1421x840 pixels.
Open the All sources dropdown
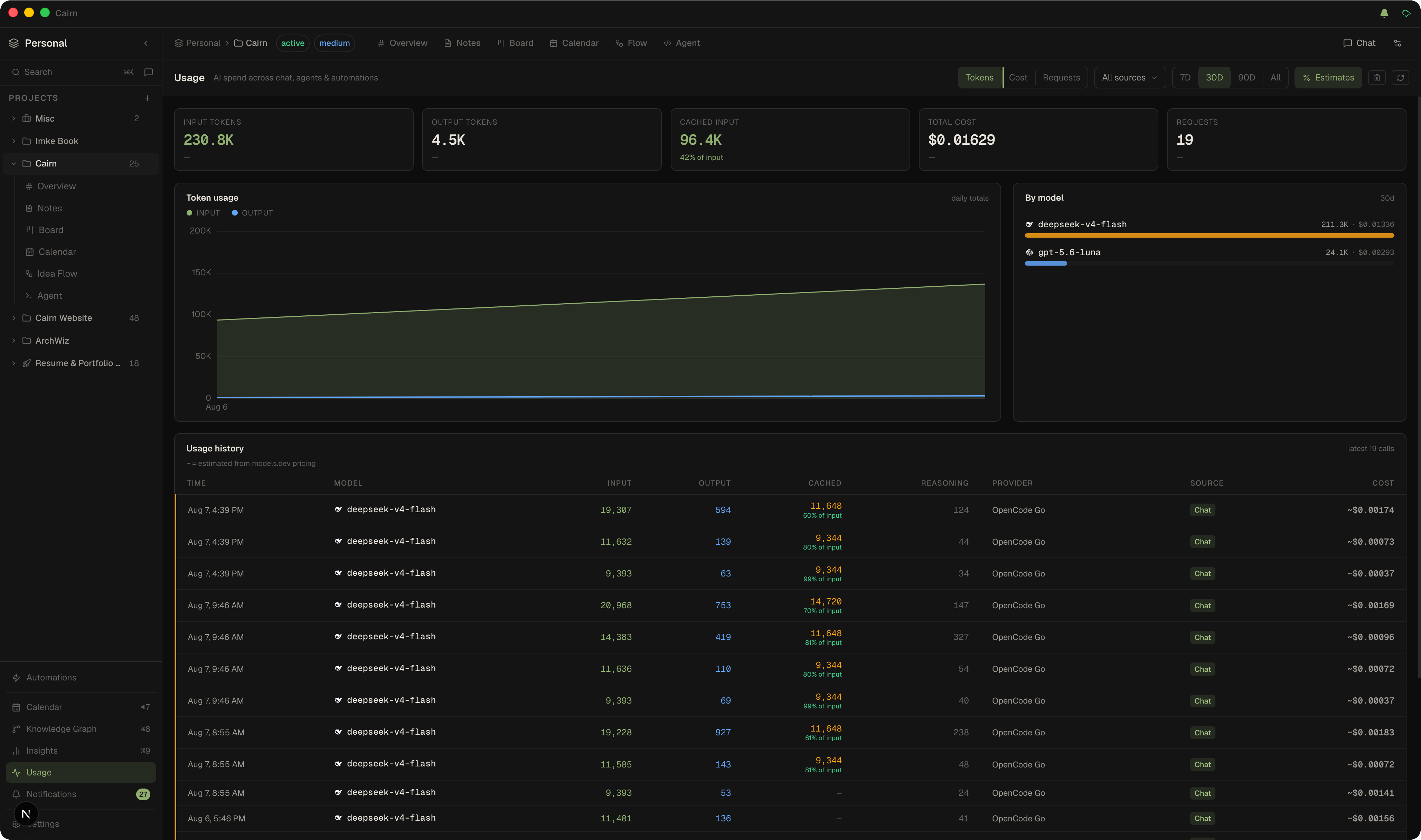click(1129, 78)
